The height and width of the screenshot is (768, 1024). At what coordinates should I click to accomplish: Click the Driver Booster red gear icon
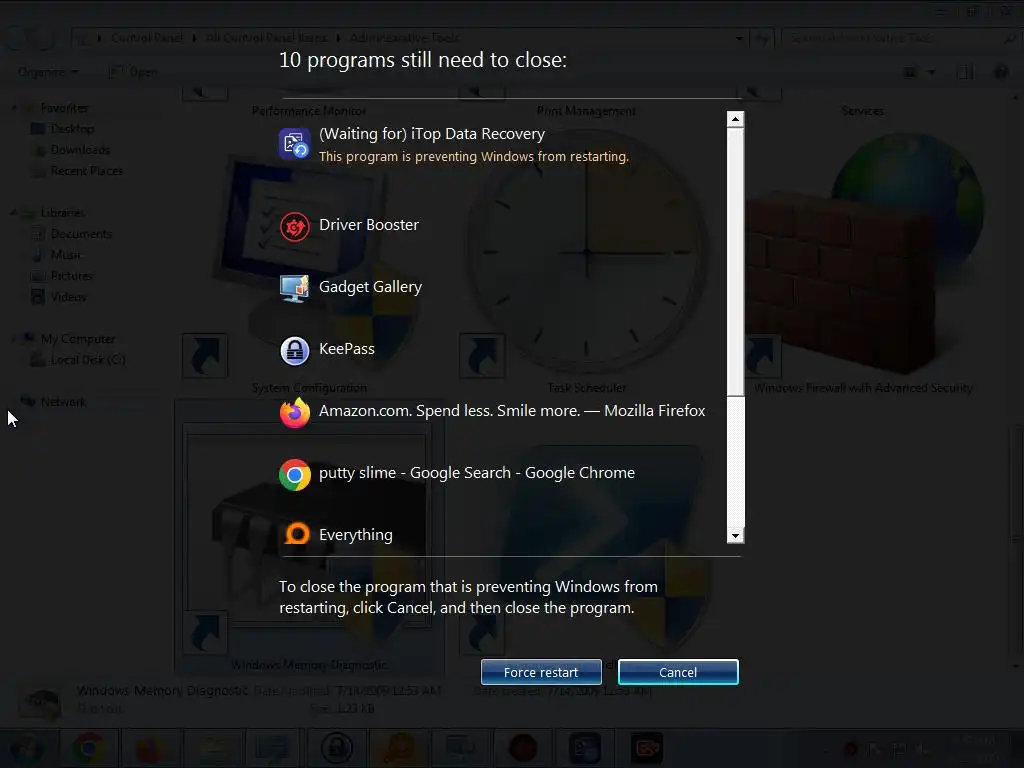tap(295, 227)
